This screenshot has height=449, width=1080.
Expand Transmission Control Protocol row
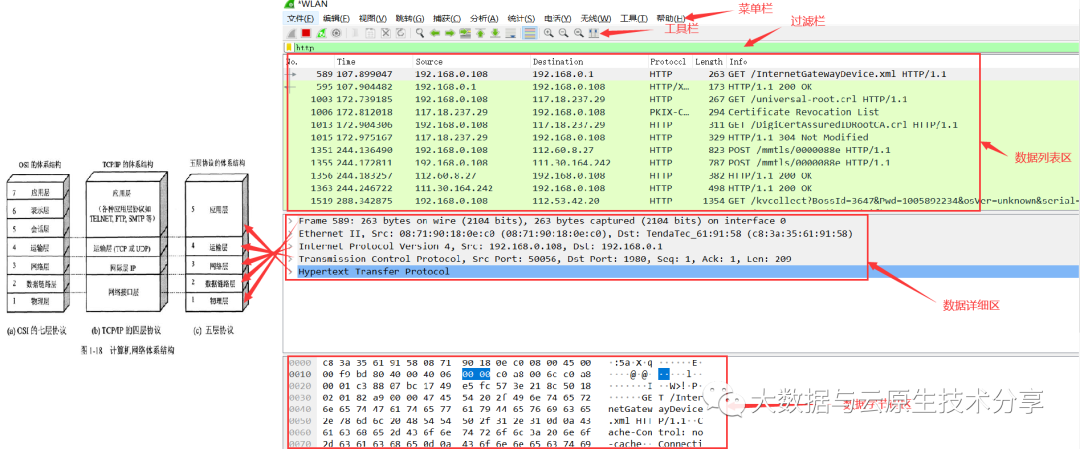pos(291,258)
